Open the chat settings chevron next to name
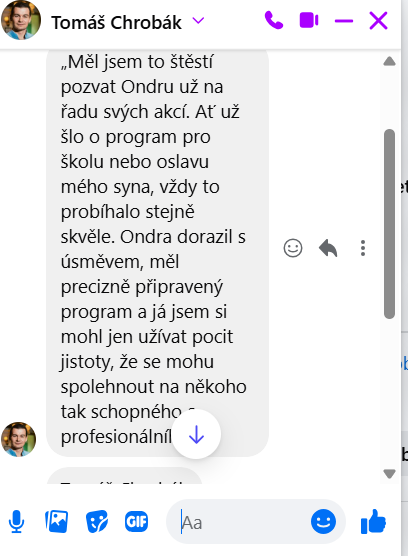Screen dimensions: 408x556 [x=198, y=21]
